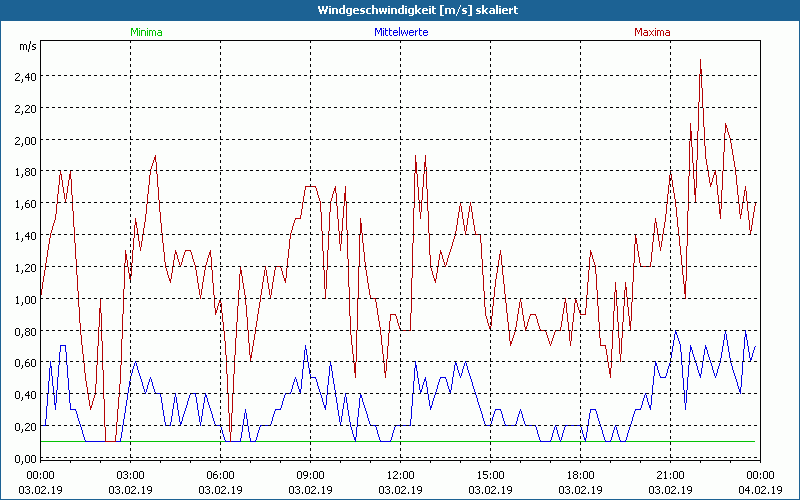Click the highest peak of the red Maxima line
Screen dimensions: 800x500
coord(700,60)
